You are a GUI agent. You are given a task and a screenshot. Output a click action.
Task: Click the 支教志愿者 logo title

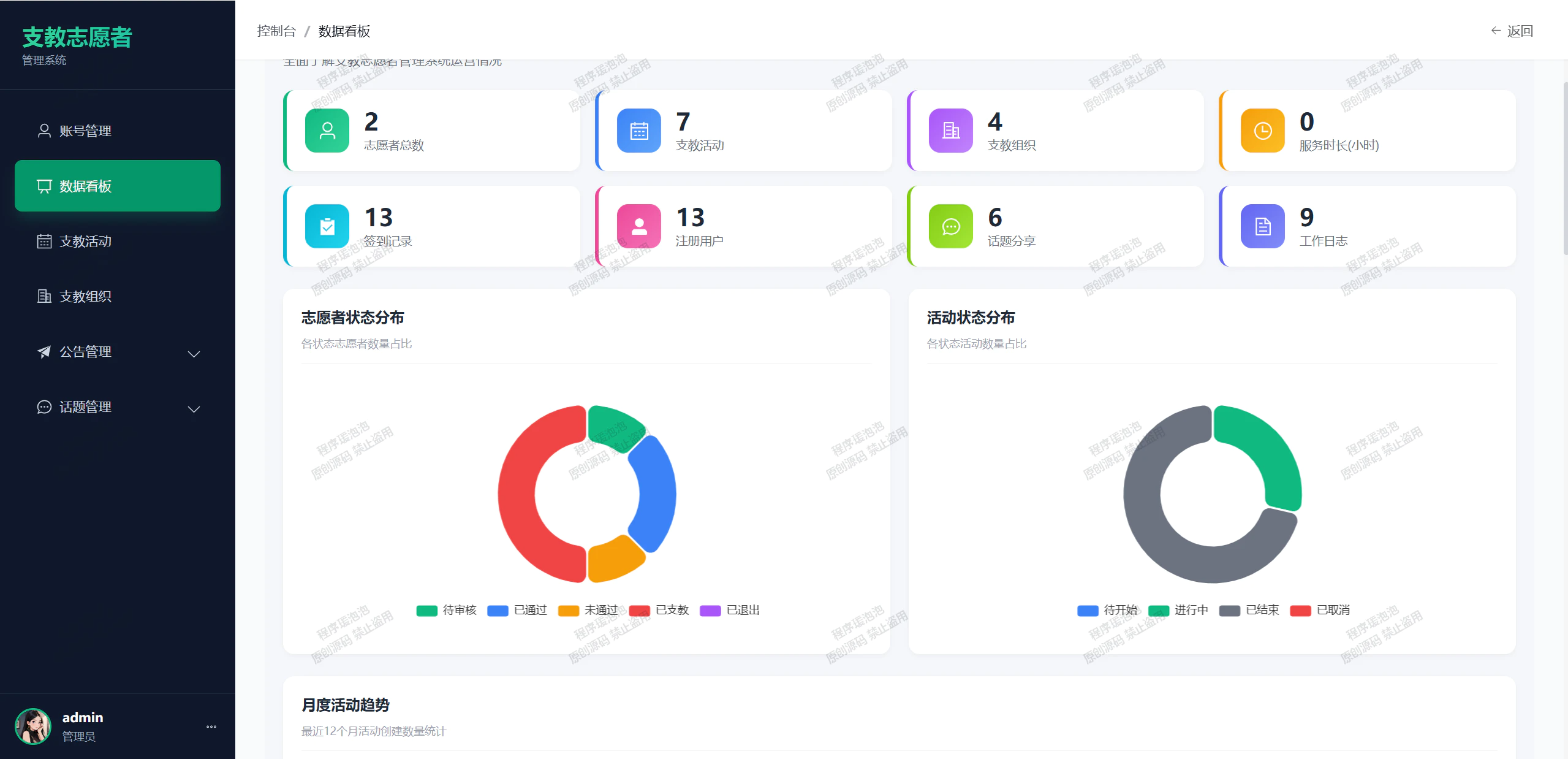click(77, 37)
